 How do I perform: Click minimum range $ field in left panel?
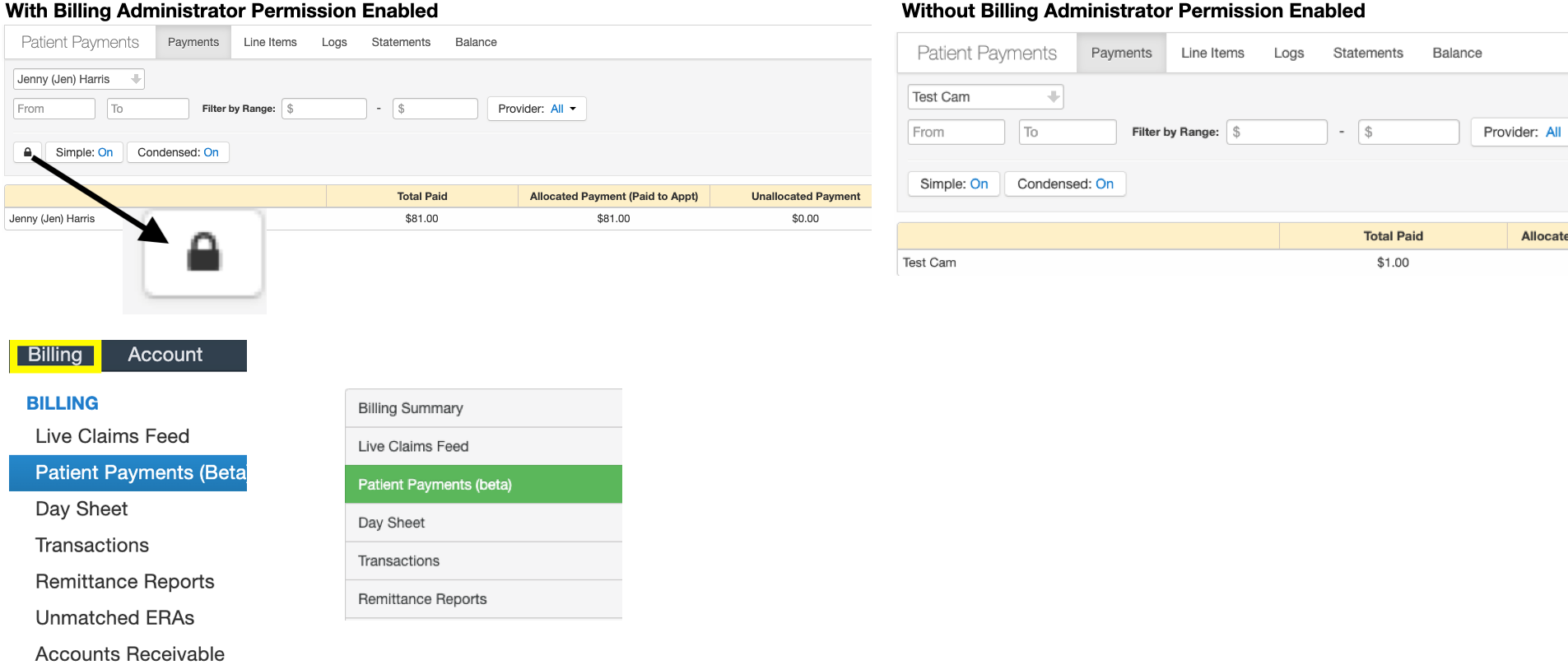coord(324,109)
